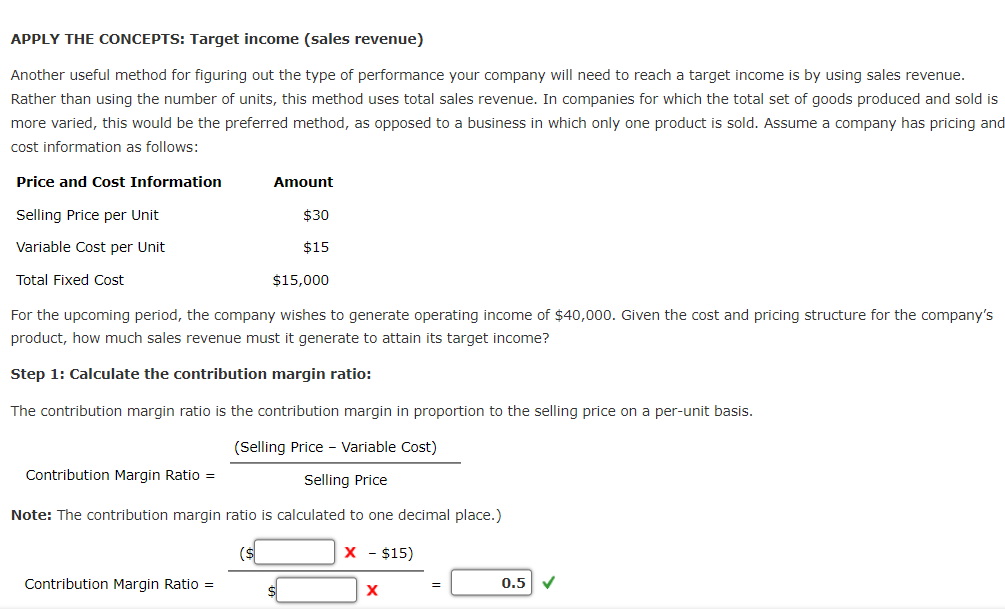Click the 'Note:' about one decimal place
This screenshot has width=1005, height=609.
[x=256, y=515]
